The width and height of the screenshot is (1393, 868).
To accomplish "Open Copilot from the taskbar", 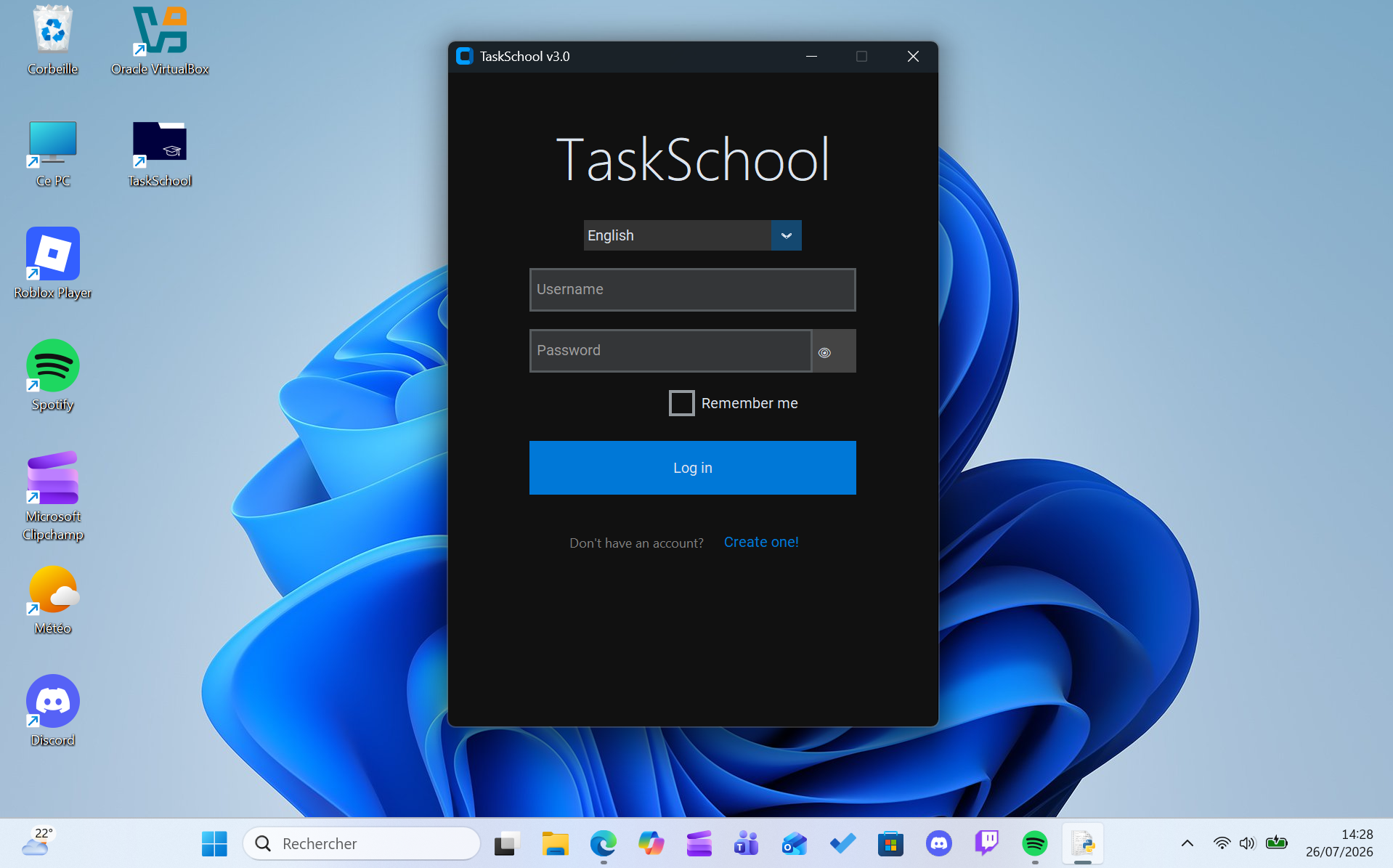I will 651,843.
